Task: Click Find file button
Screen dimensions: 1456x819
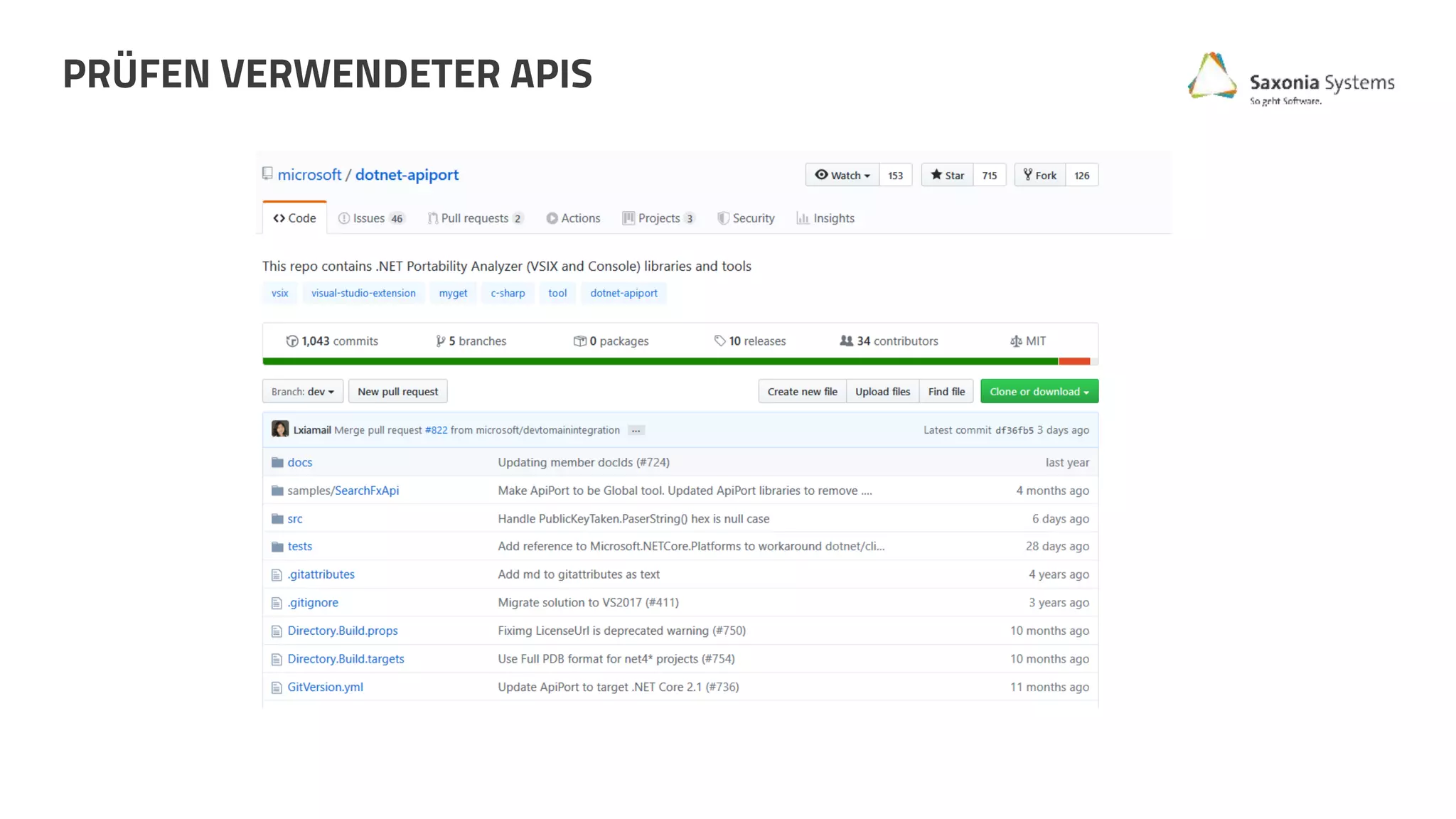Action: point(946,392)
